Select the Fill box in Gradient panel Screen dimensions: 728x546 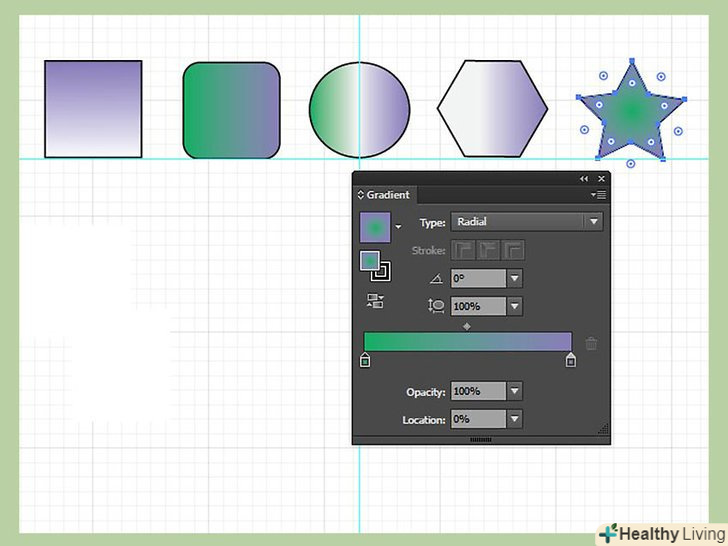tap(370, 261)
